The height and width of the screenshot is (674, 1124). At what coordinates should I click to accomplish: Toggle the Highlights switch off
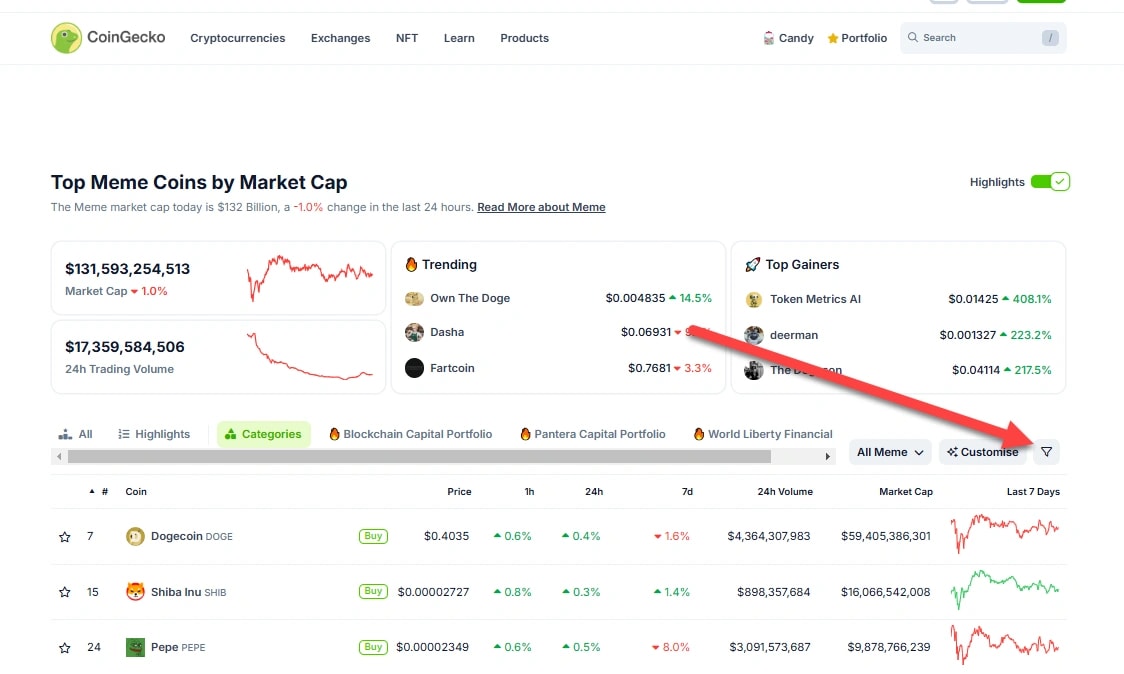click(x=1050, y=182)
